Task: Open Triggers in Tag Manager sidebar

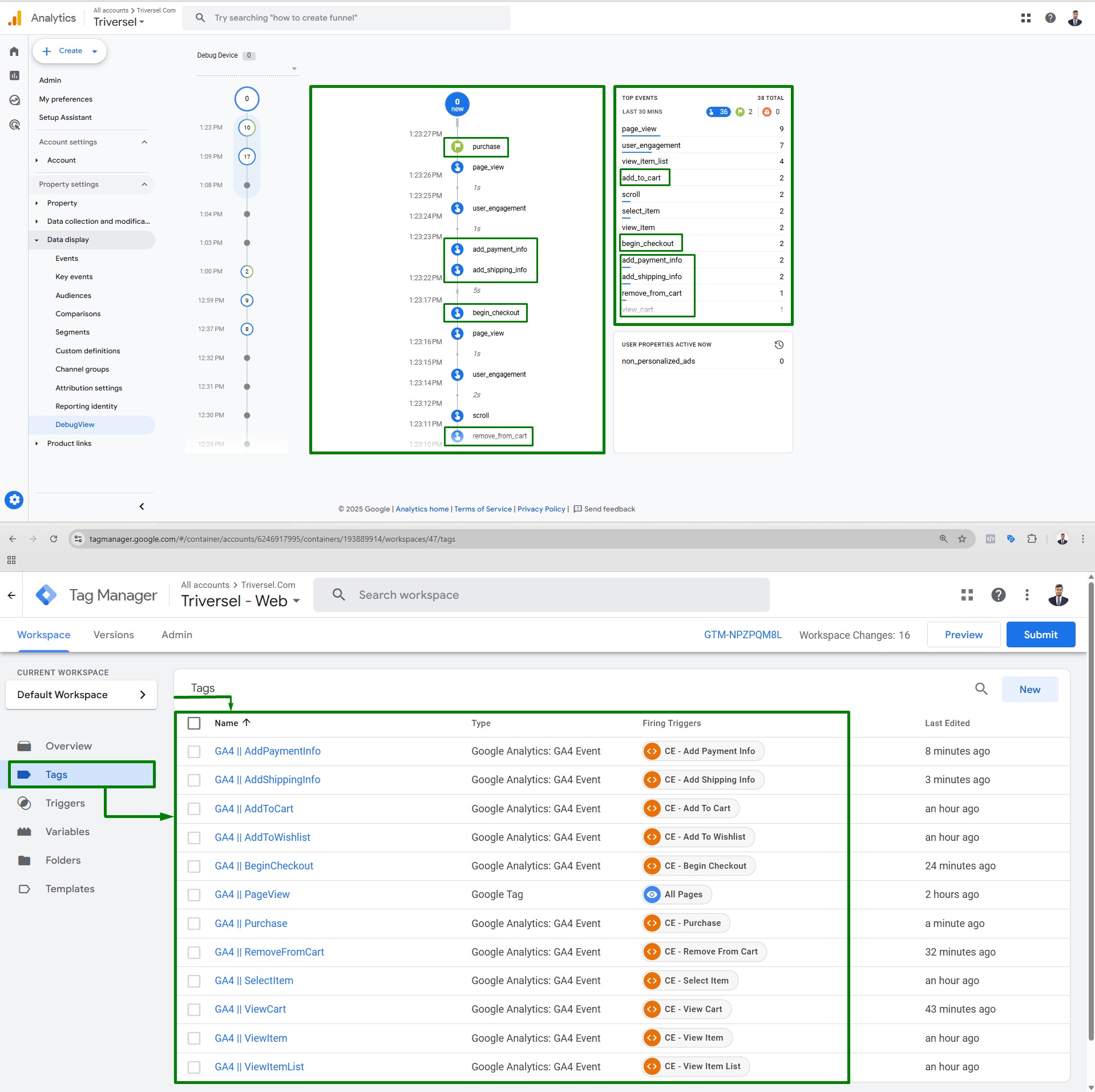Action: coord(65,803)
